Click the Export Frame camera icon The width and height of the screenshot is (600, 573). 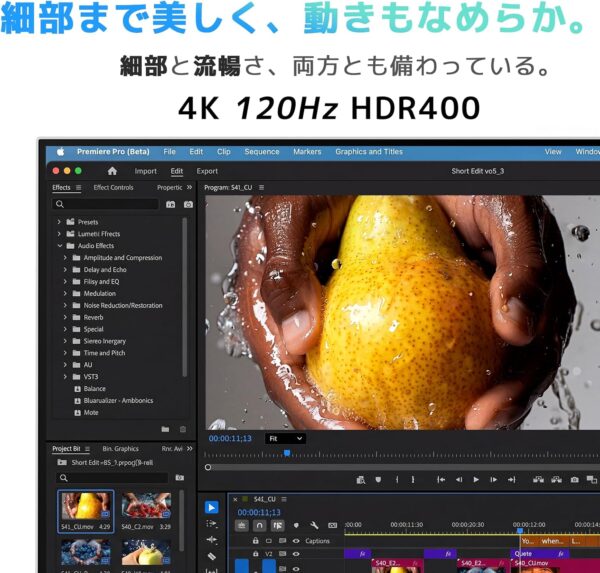tap(574, 480)
